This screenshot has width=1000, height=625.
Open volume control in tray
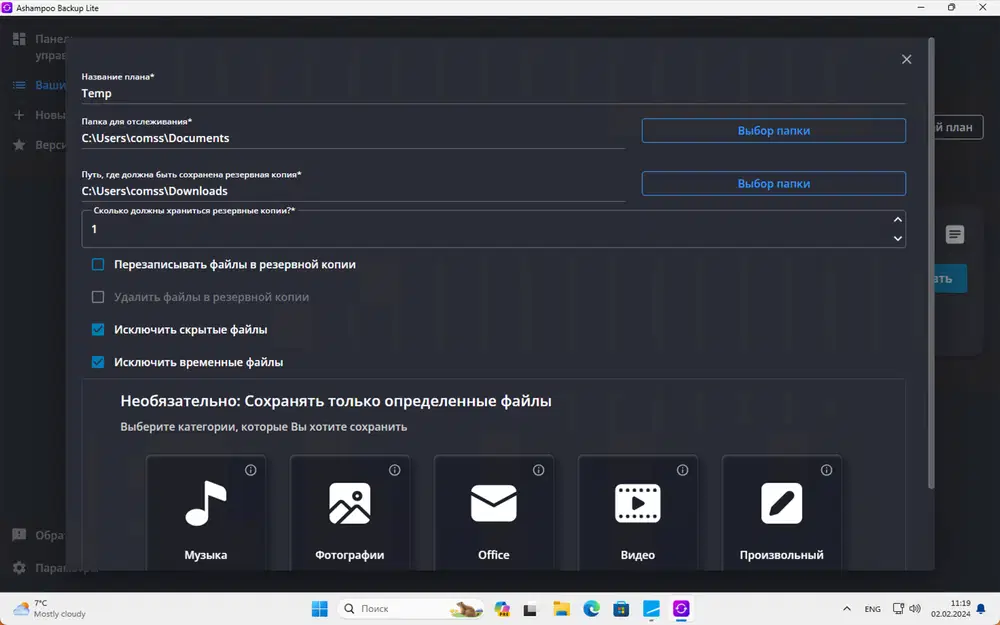[x=915, y=609]
